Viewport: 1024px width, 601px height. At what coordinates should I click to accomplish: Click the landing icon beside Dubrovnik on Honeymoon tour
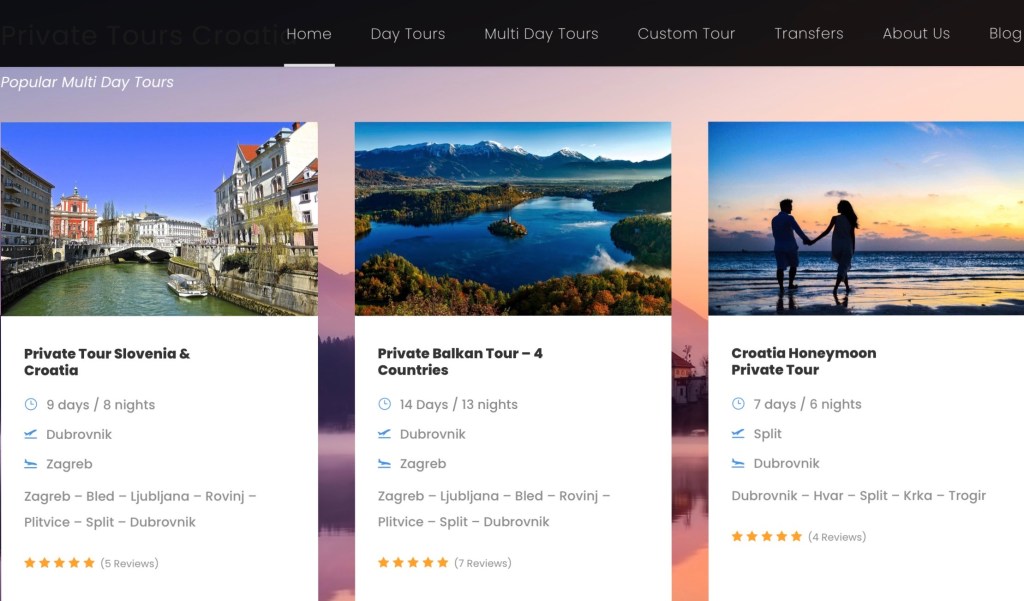(x=738, y=463)
